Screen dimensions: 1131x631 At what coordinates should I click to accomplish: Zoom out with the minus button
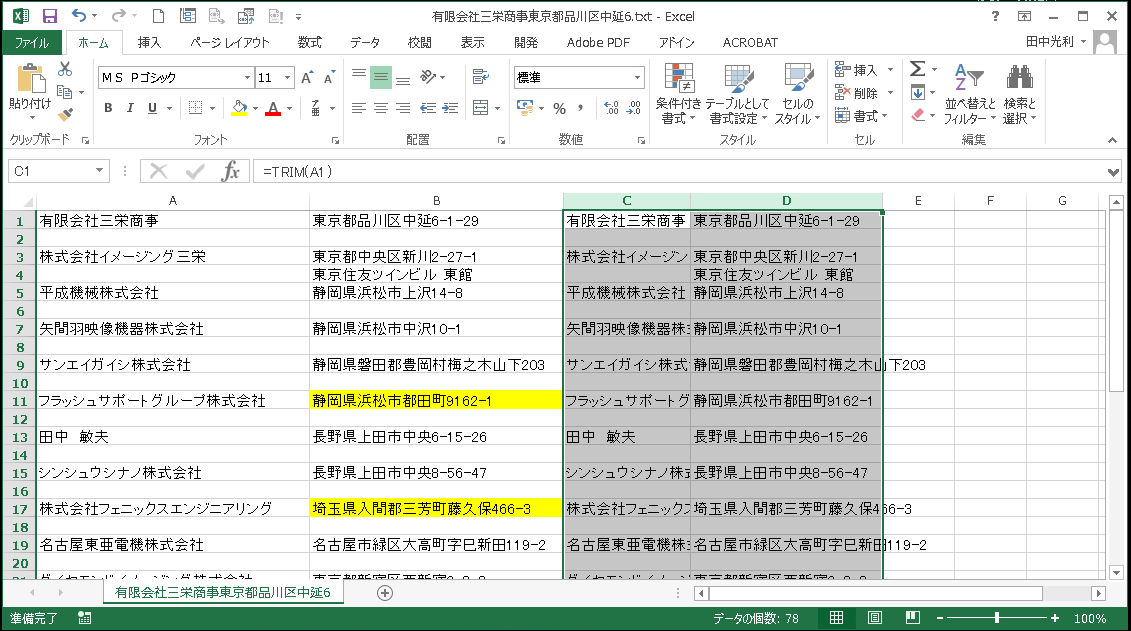pos(940,618)
